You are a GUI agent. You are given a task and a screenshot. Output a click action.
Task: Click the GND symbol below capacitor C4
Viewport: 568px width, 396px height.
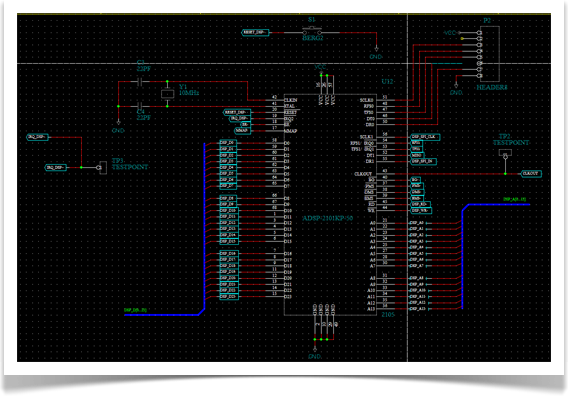(118, 123)
